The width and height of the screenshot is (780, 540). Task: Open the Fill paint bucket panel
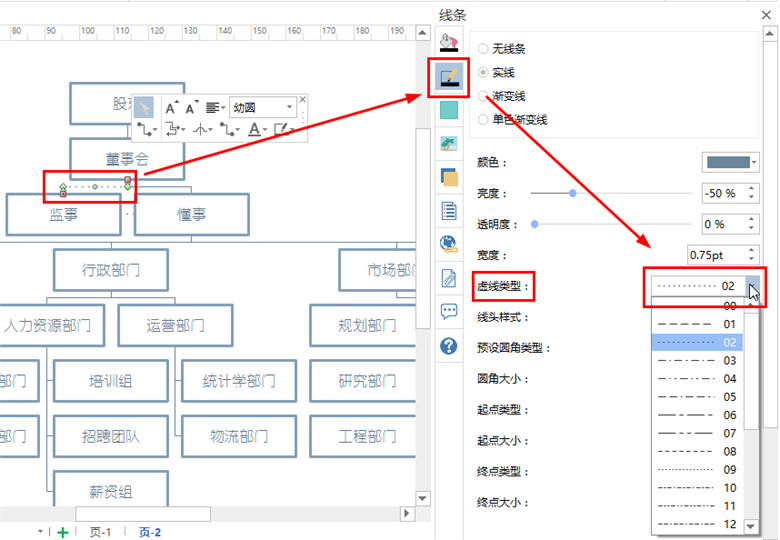click(x=449, y=43)
